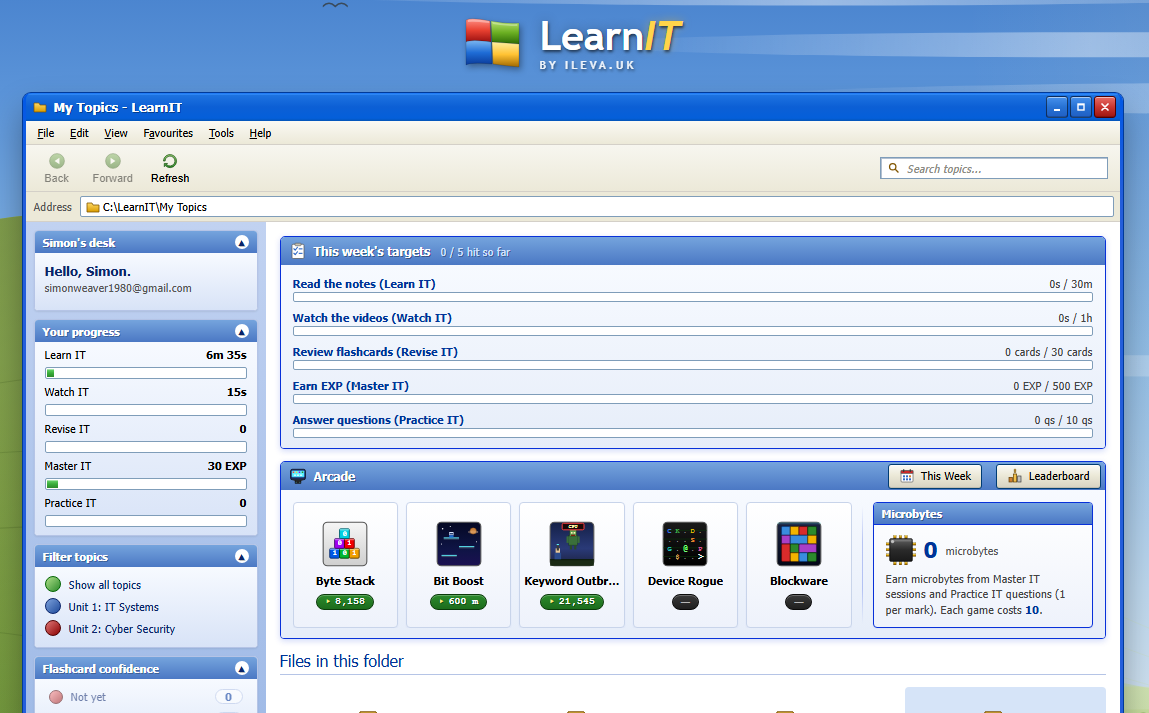
Task: Click the 6m 35s Learn IT time
Action: [x=226, y=355]
